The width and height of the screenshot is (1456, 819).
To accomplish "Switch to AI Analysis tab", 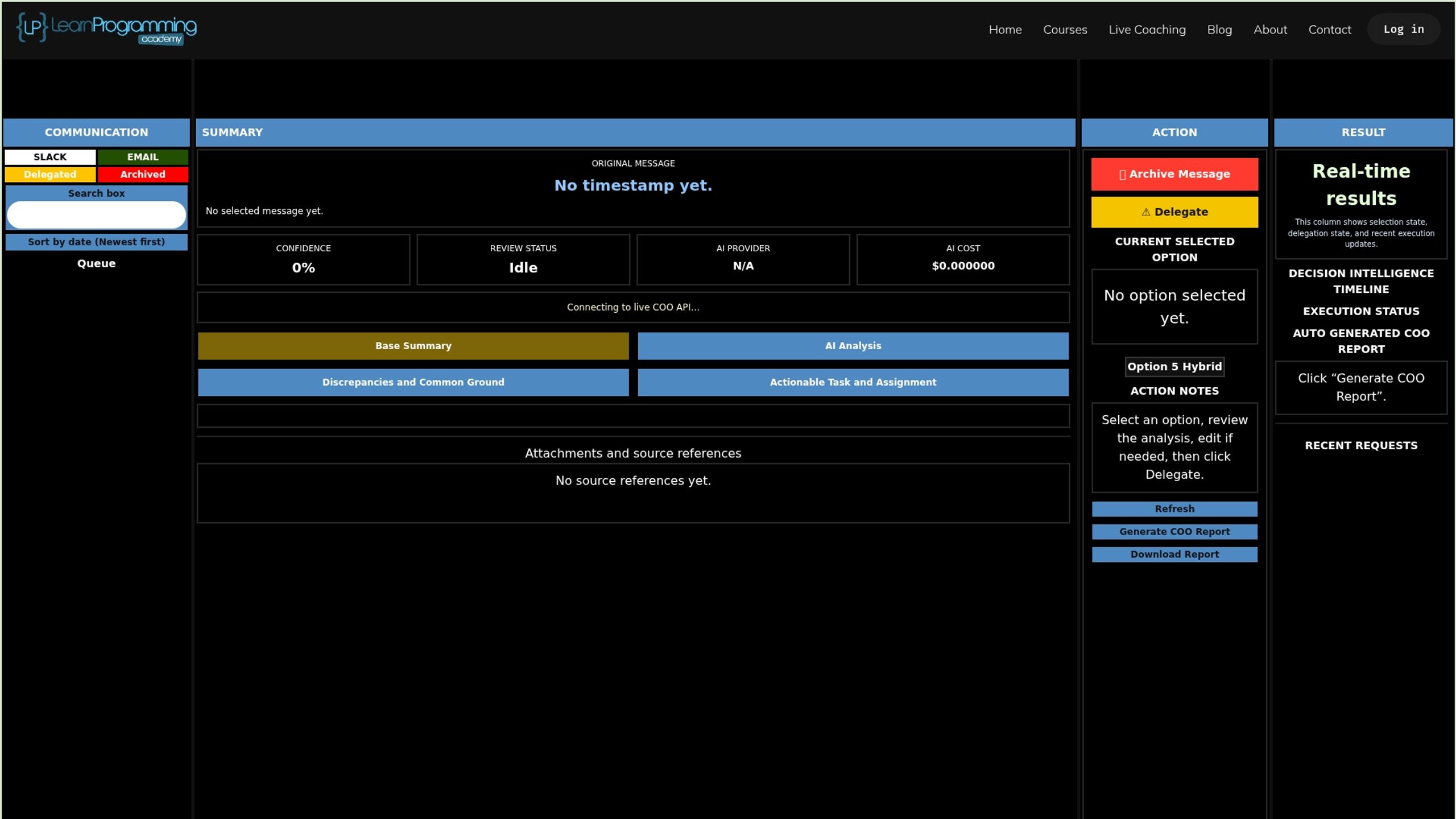I will point(853,346).
